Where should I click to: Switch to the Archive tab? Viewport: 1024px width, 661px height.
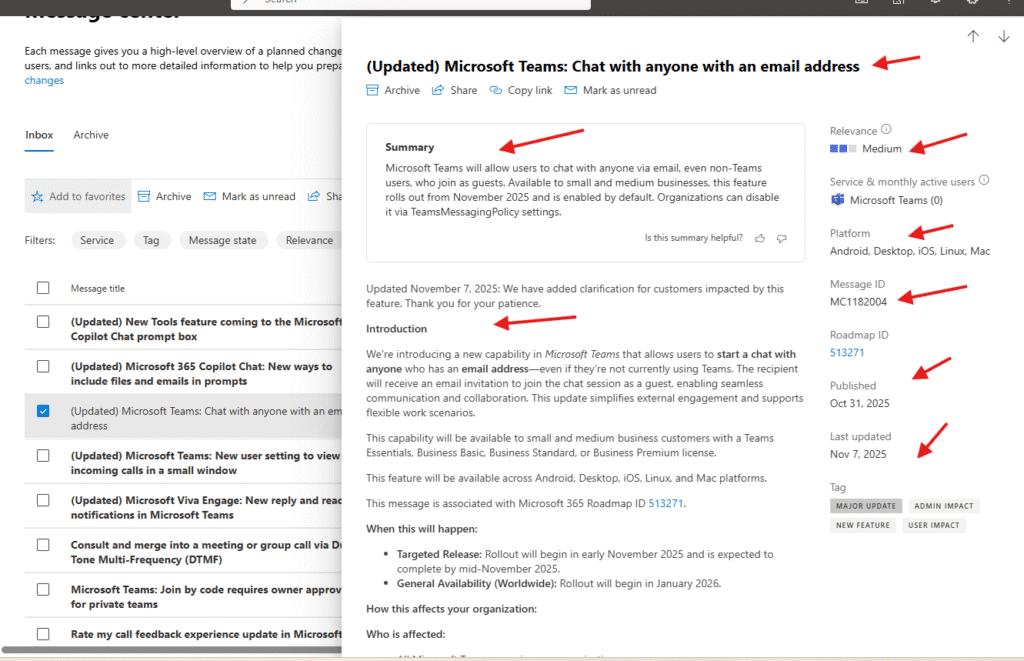91,135
